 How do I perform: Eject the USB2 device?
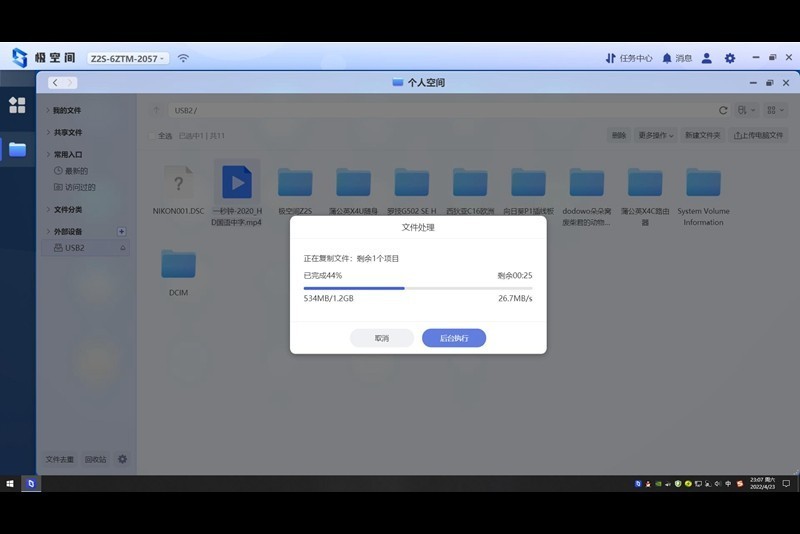click(123, 247)
